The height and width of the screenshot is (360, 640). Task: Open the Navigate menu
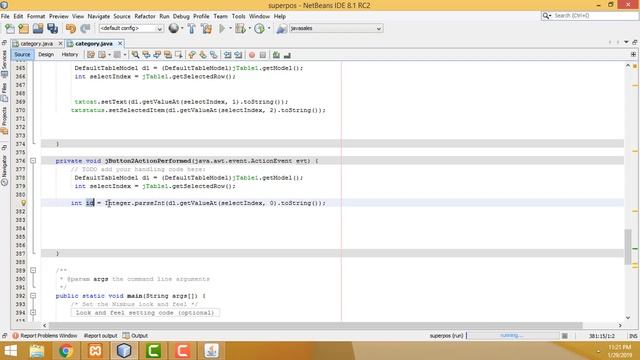[x=99, y=16]
